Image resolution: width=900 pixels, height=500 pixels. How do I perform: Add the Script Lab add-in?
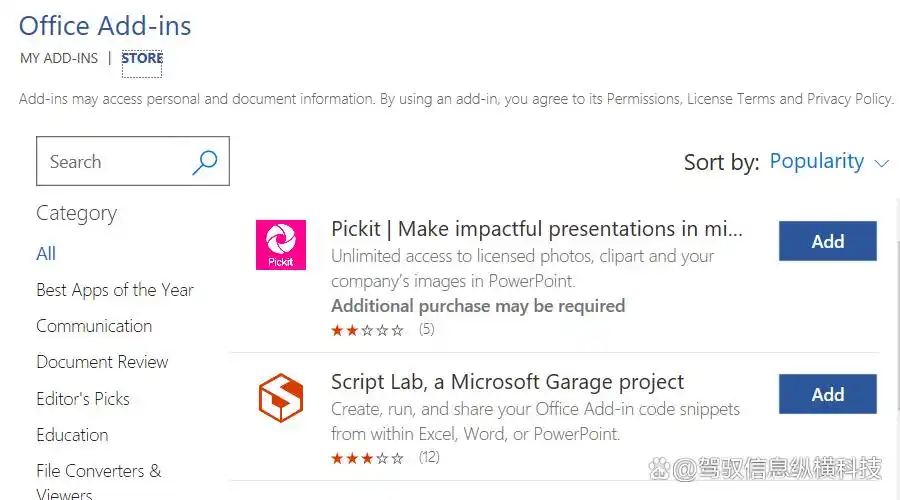click(x=828, y=394)
